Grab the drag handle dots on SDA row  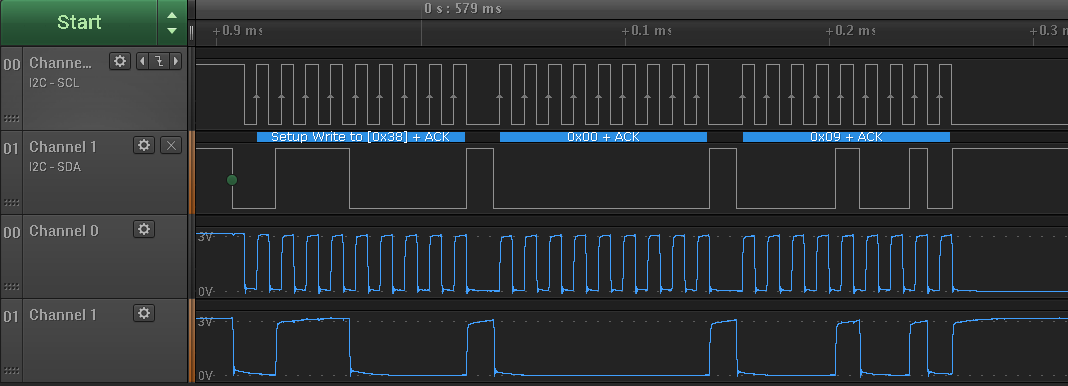point(11,202)
